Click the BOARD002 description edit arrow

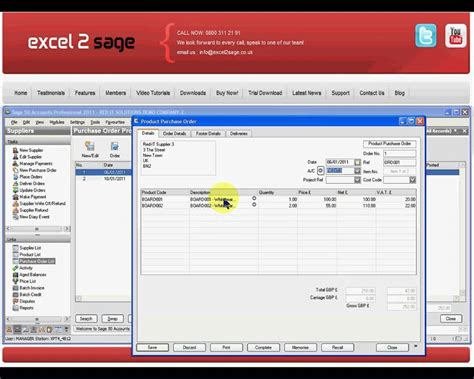254,205
